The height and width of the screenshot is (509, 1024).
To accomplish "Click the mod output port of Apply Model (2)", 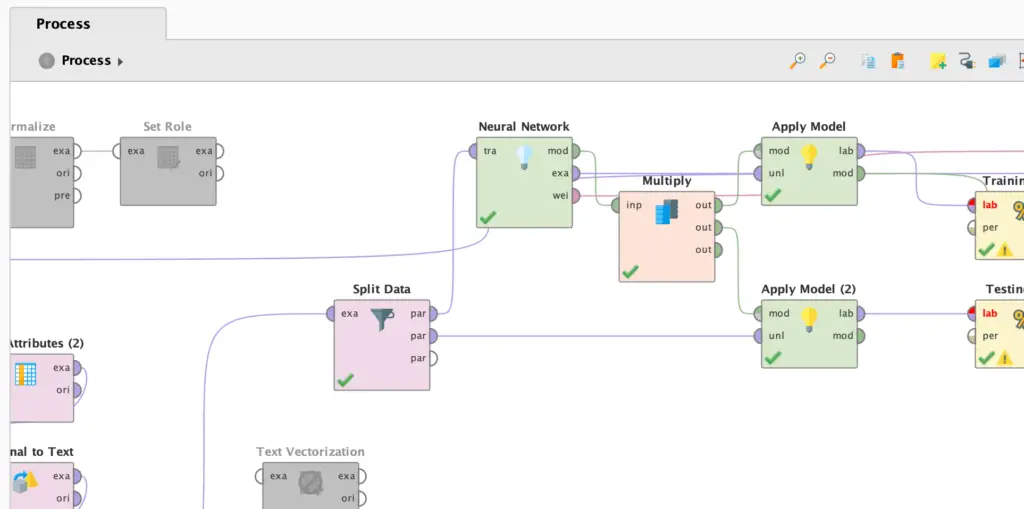I will click(860, 337).
